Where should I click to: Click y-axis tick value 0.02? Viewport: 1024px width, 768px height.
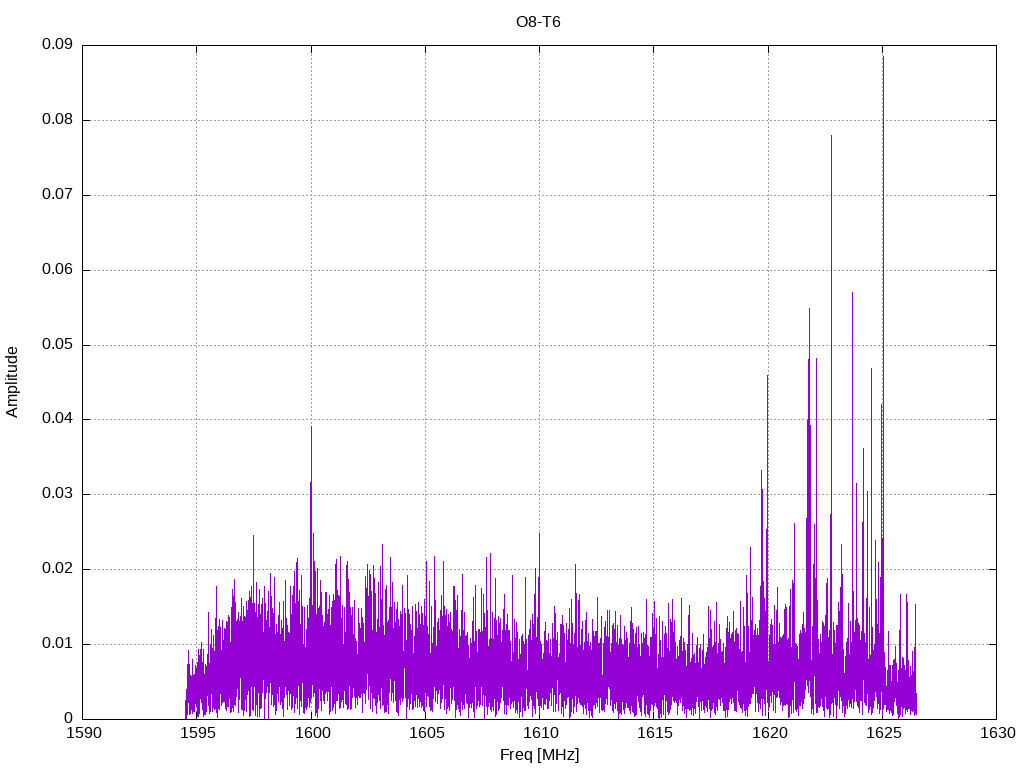coord(57,568)
